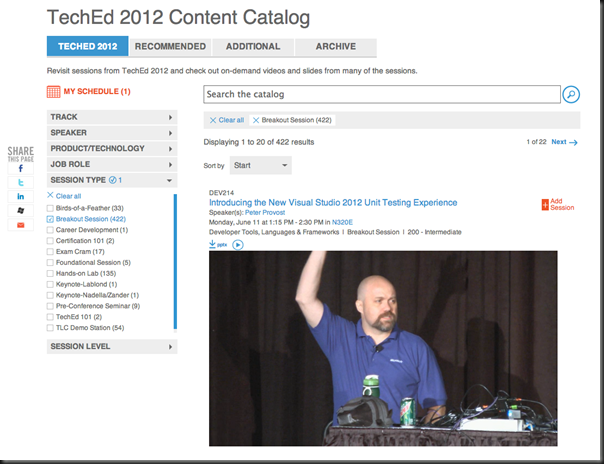Check Foundational Session (5)

[x=50, y=263]
